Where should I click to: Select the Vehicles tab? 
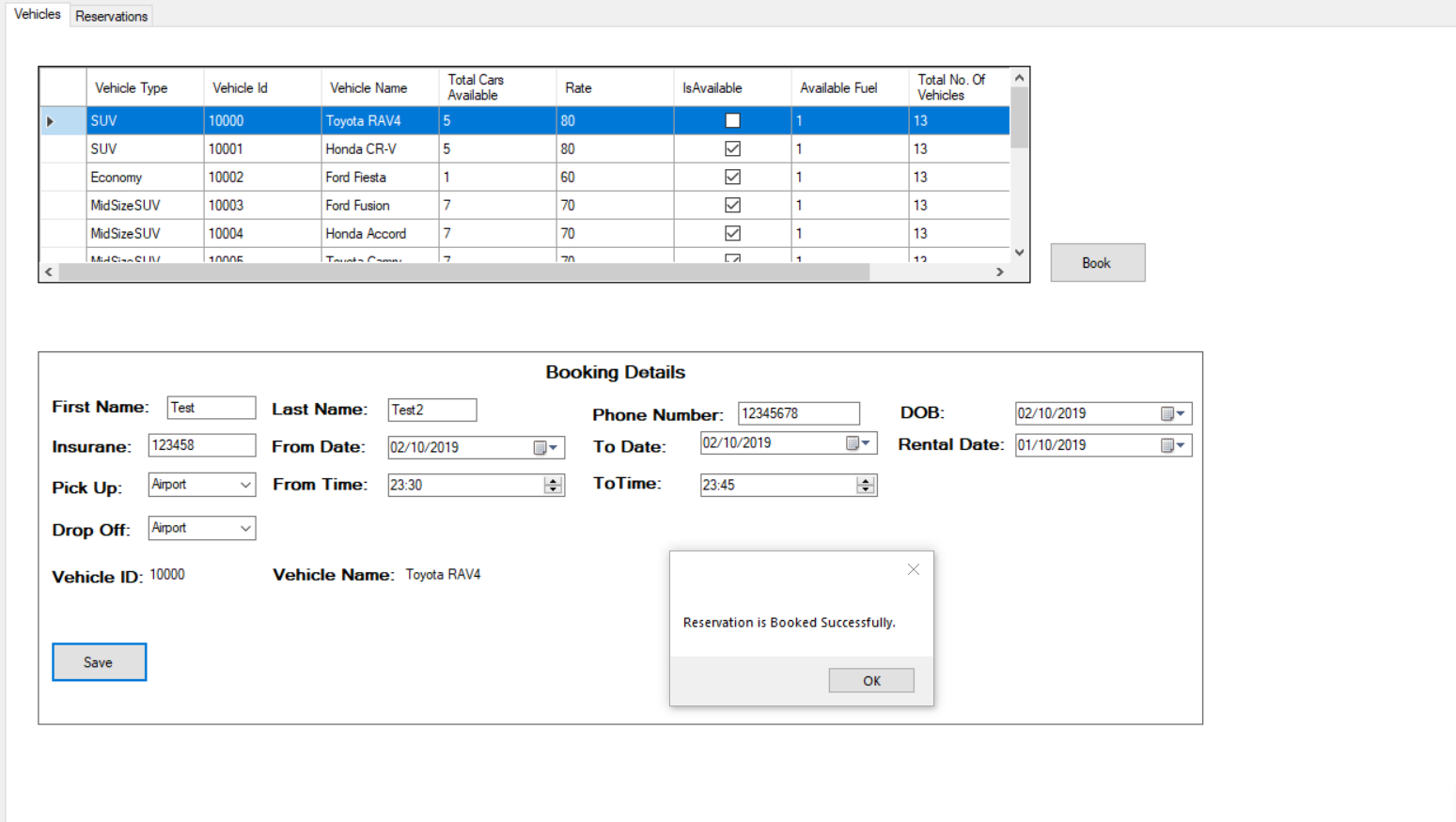click(x=38, y=14)
